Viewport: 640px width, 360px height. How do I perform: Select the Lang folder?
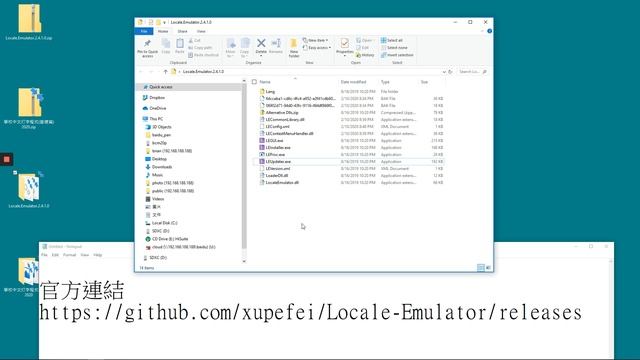pos(270,92)
